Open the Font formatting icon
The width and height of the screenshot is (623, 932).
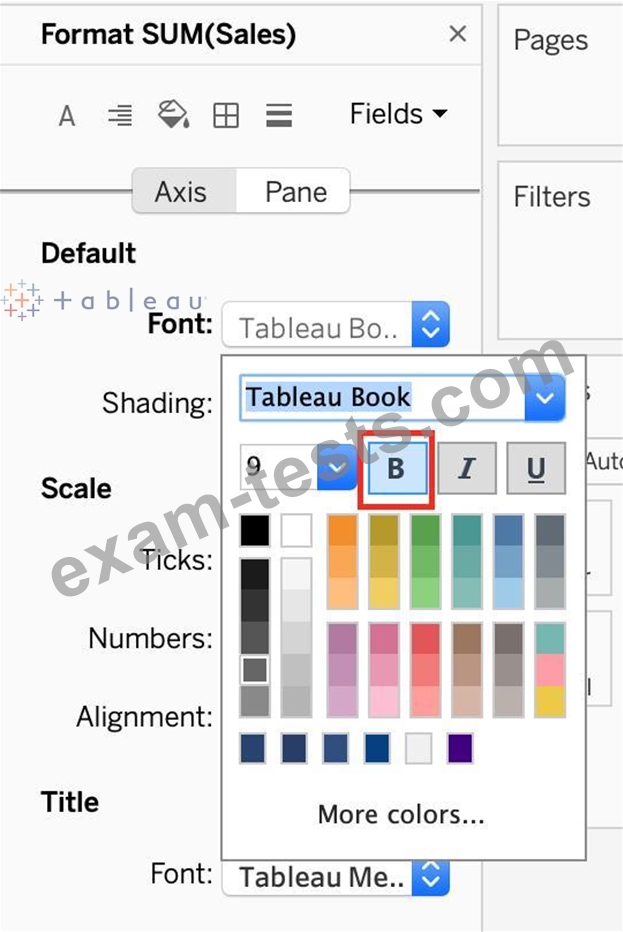(x=67, y=116)
